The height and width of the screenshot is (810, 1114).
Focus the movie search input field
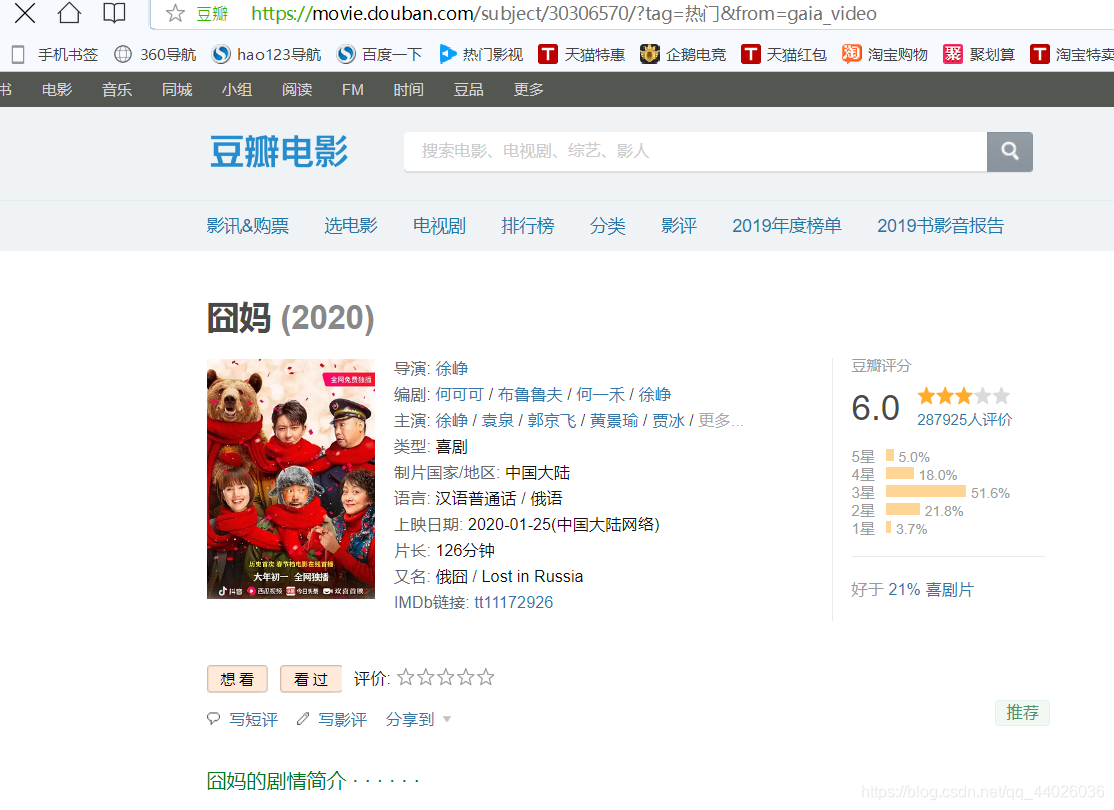(696, 151)
